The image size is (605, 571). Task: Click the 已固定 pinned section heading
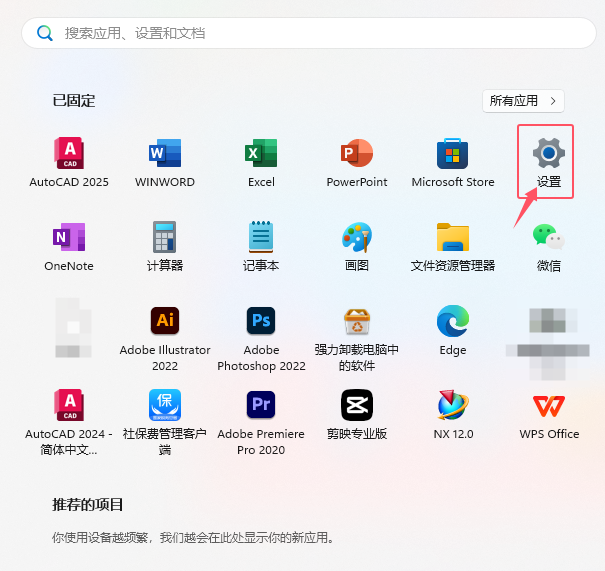tap(74, 101)
